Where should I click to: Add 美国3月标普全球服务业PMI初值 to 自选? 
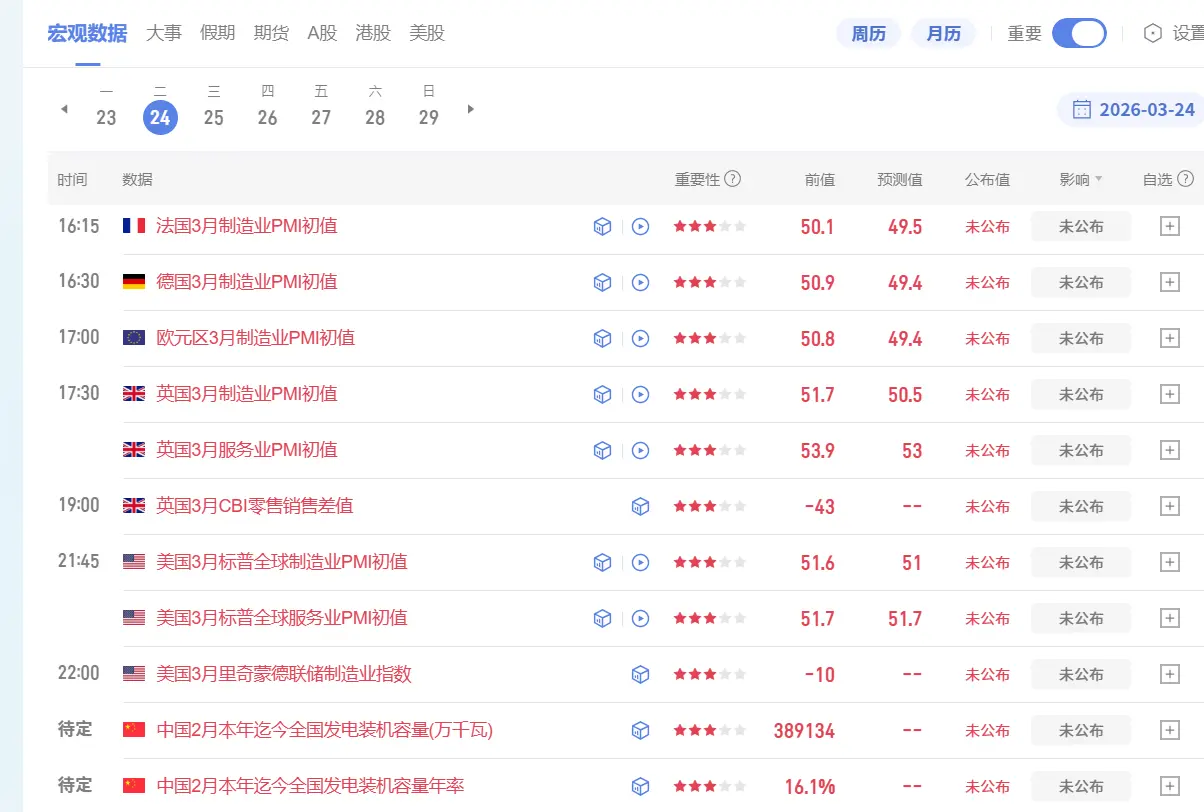[x=1169, y=619]
